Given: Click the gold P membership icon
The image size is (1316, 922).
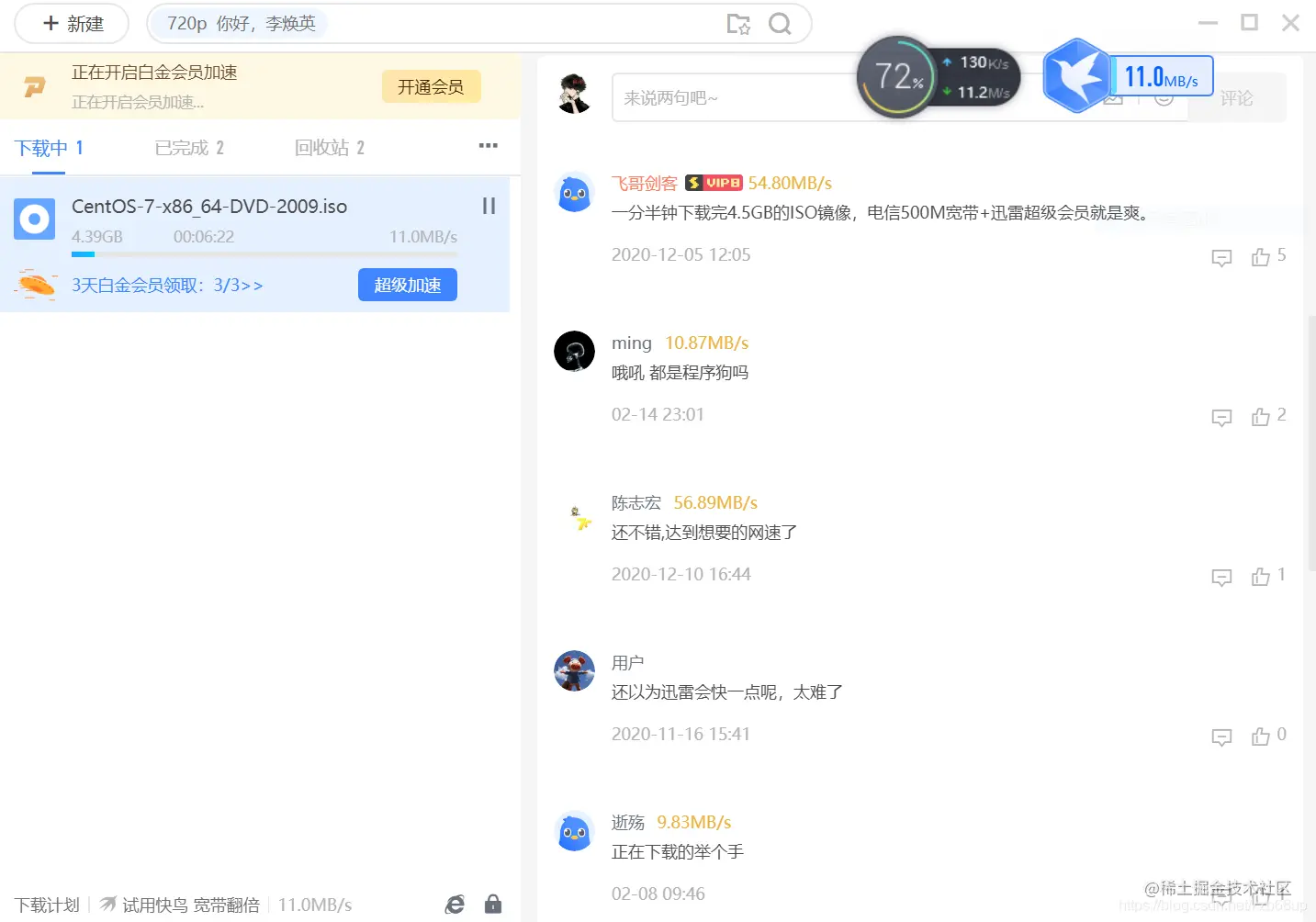Looking at the screenshot, I should (x=35, y=87).
